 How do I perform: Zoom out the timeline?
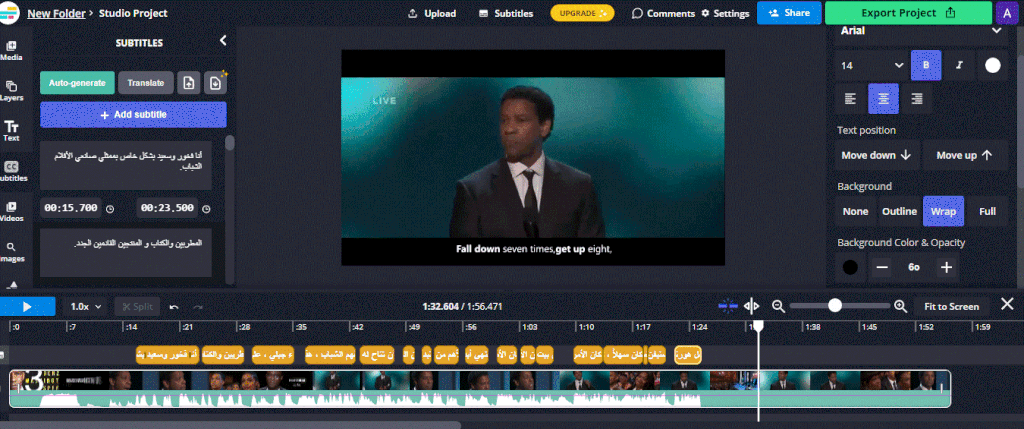pyautogui.click(x=778, y=306)
